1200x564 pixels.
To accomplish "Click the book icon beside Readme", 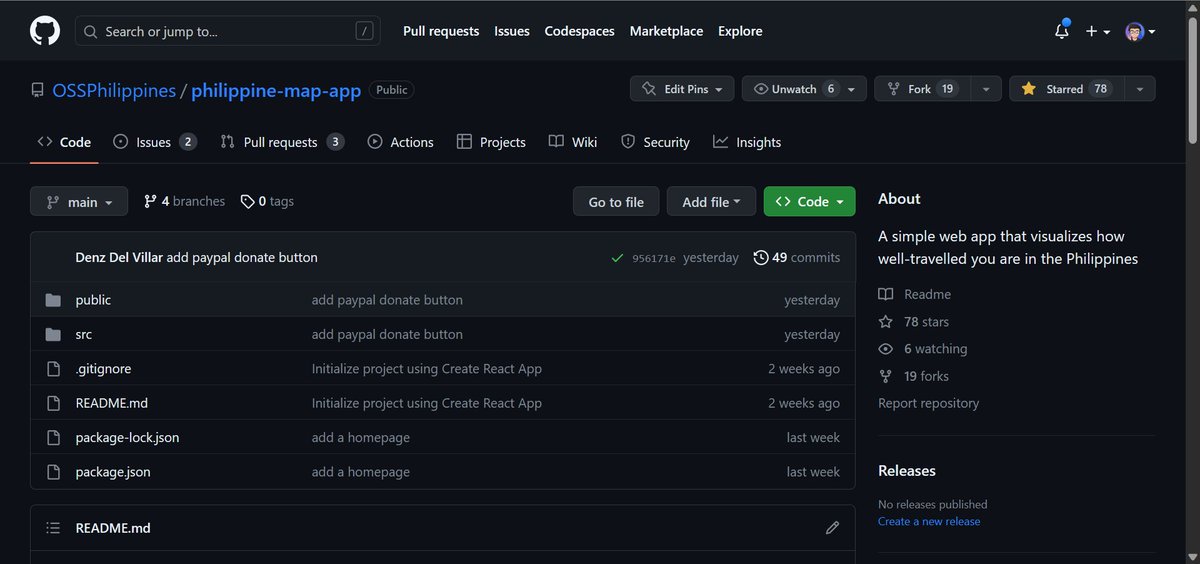I will tap(885, 294).
